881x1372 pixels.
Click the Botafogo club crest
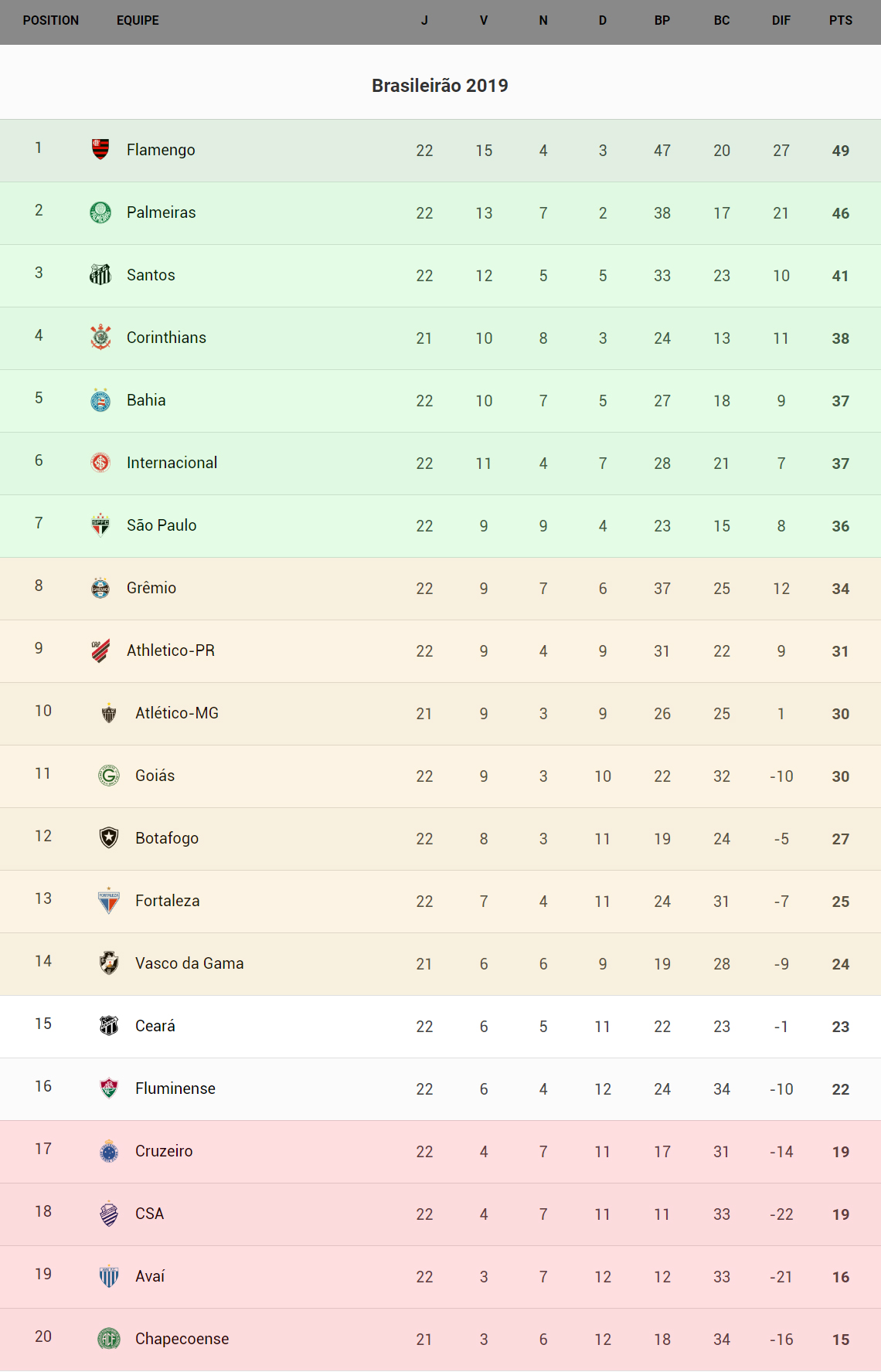[109, 837]
